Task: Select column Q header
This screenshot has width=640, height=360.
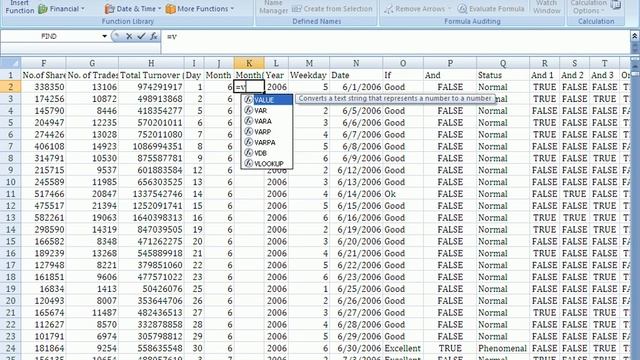Action: tap(503, 63)
